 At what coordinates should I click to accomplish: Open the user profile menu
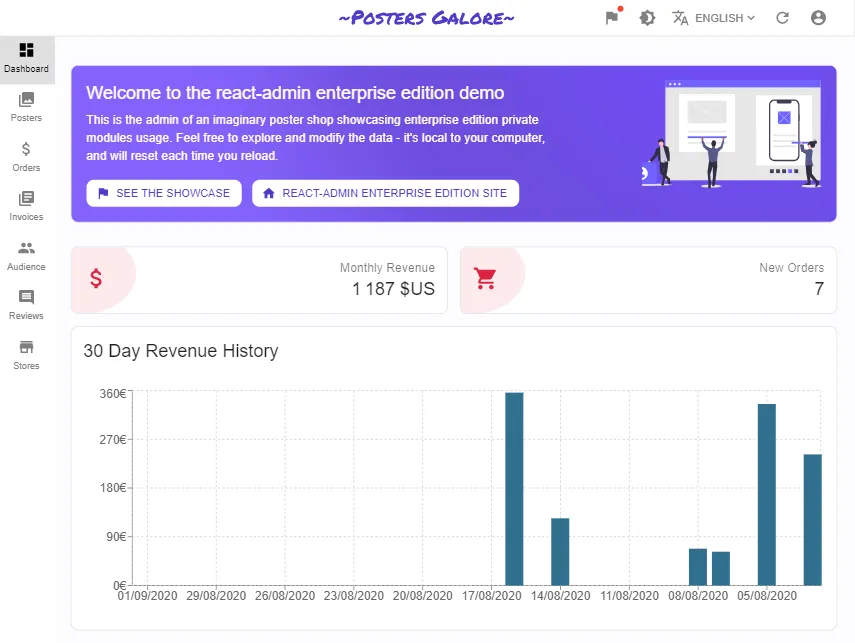pos(819,18)
